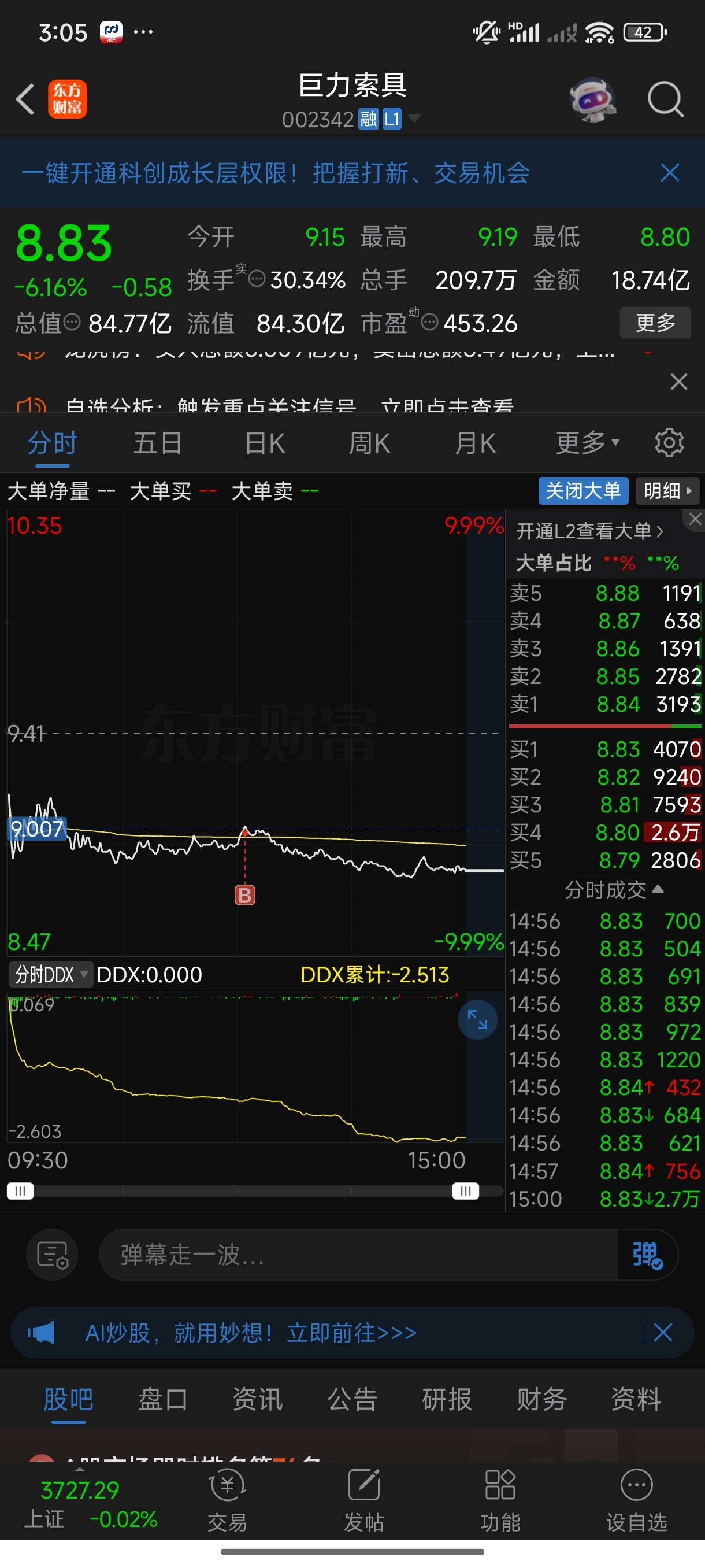Close the L2 大单 prompt panel
This screenshot has width=705, height=1568.
(x=695, y=519)
